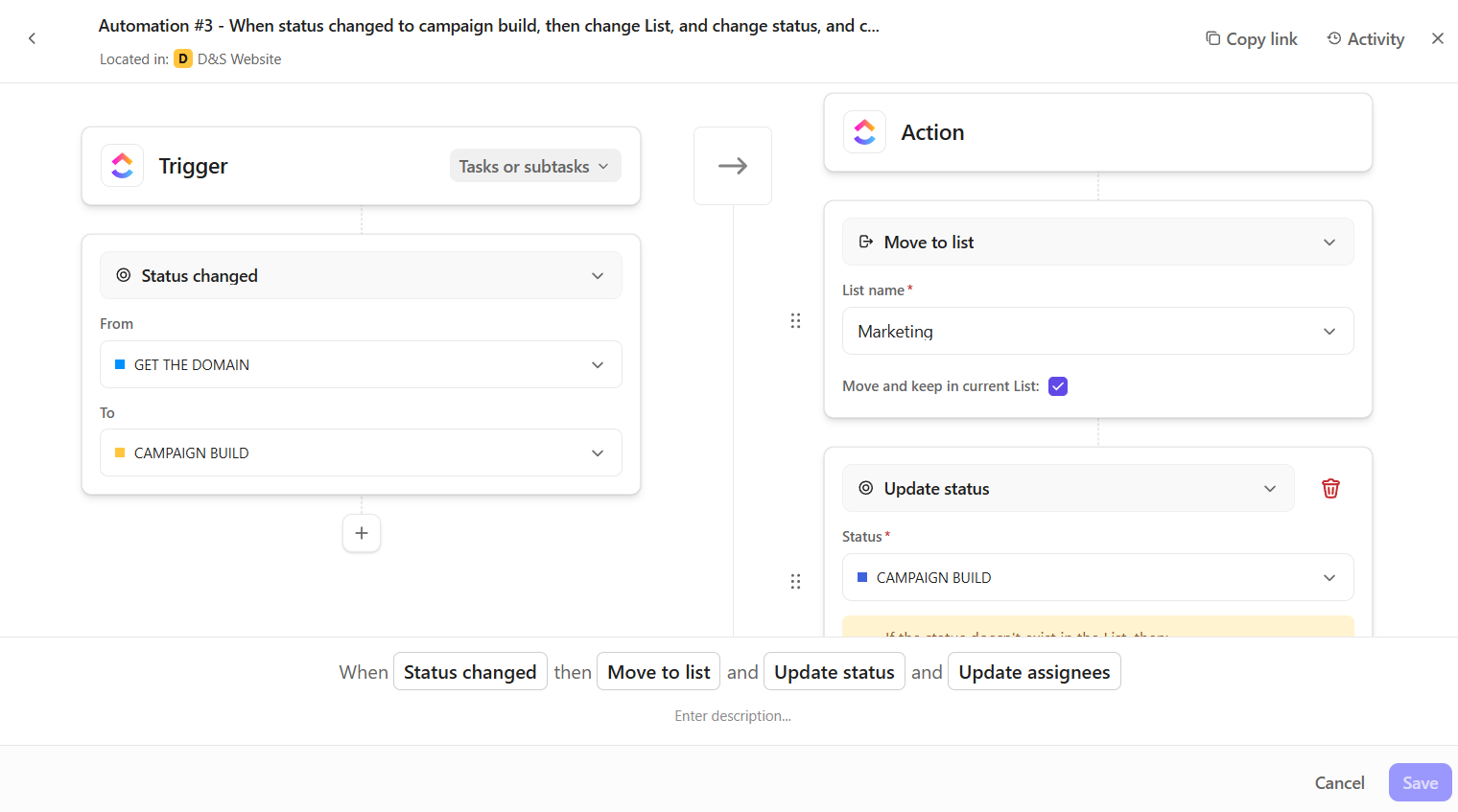Uncheck Move and keep in current List
The height and width of the screenshot is (812, 1458).
[x=1058, y=386]
